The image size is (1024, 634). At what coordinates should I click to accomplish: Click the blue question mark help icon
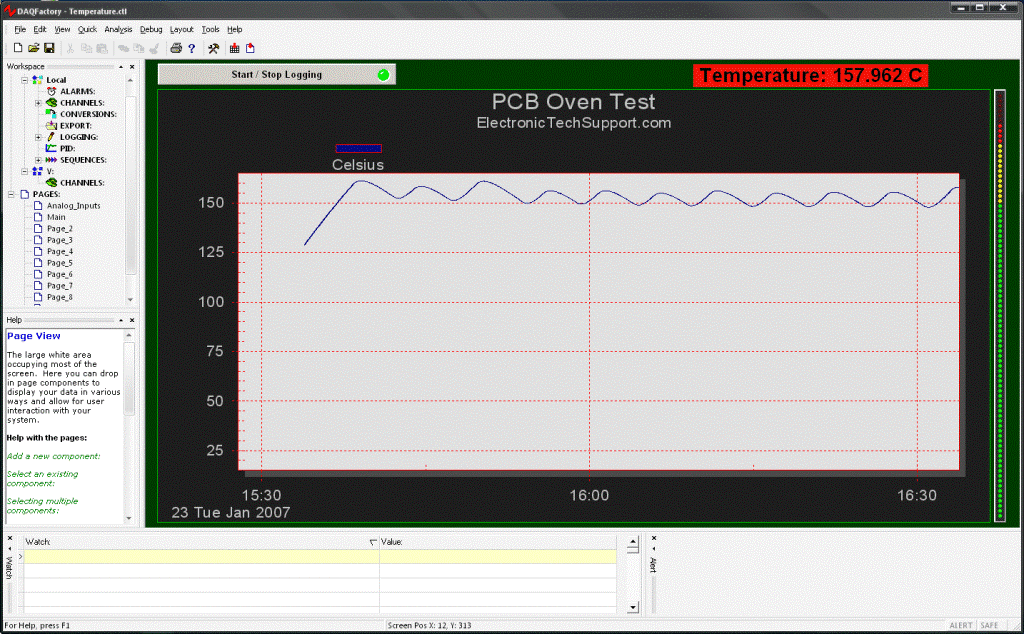point(191,48)
